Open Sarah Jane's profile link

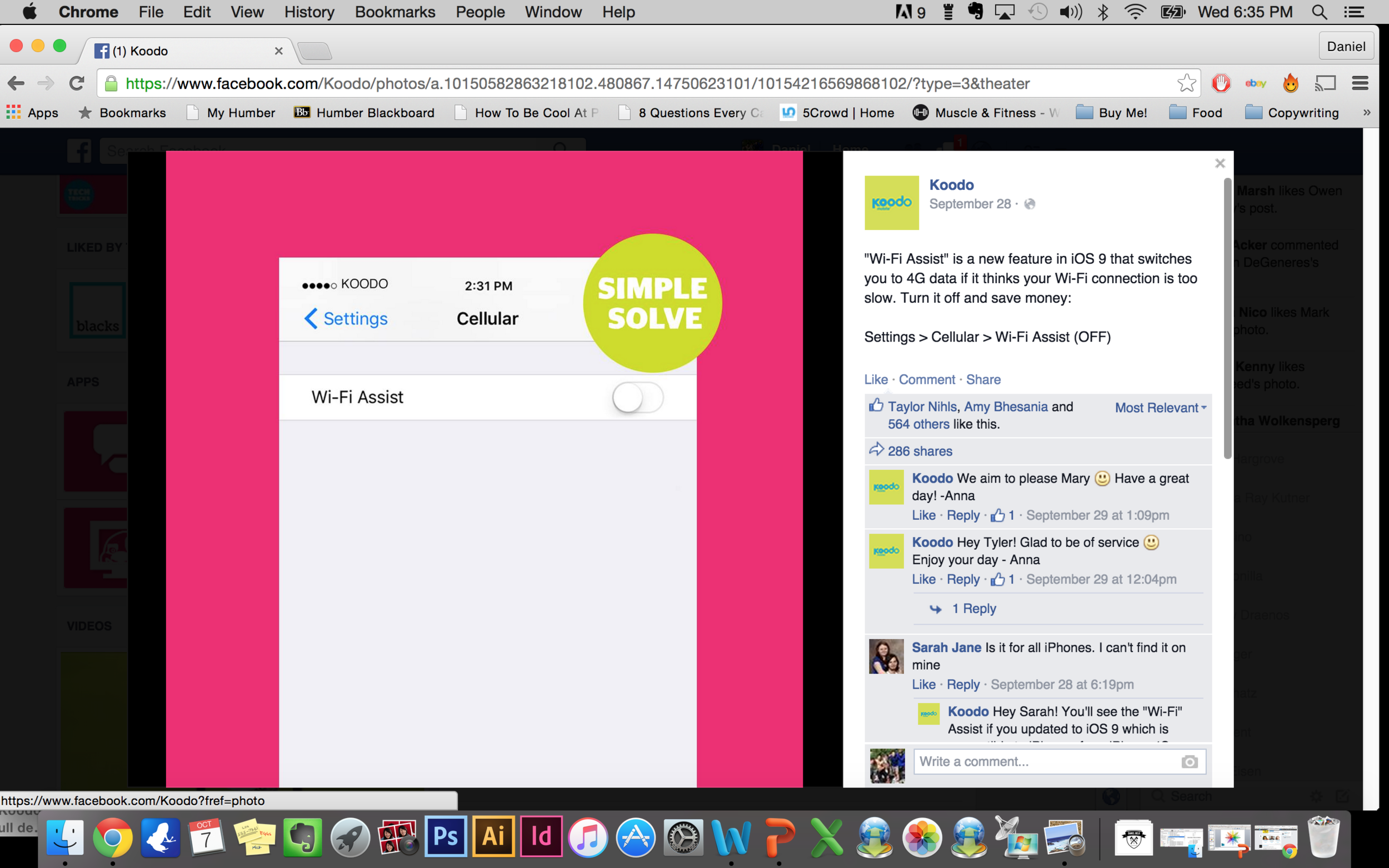click(x=946, y=648)
